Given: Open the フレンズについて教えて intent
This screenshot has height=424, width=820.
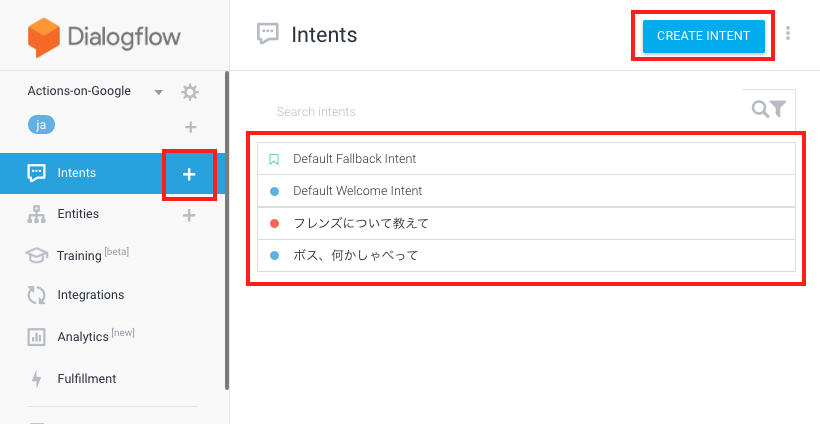Looking at the screenshot, I should (526, 223).
